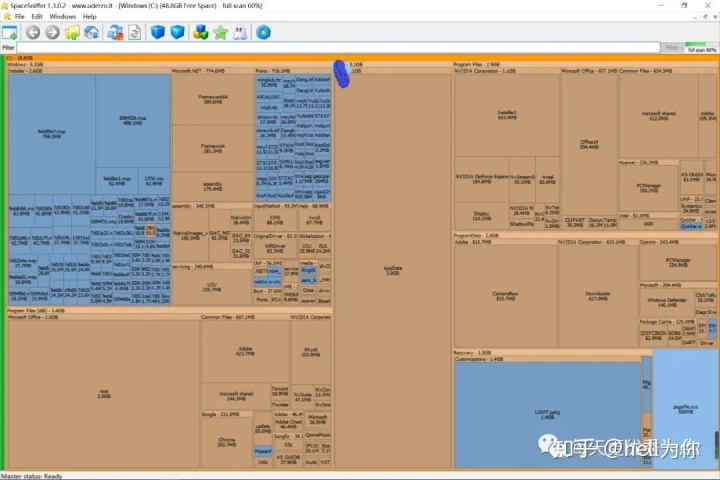Viewport: 720px width, 480px height.
Task: Select the microsoft shared 512.0MB block
Action: [658, 116]
